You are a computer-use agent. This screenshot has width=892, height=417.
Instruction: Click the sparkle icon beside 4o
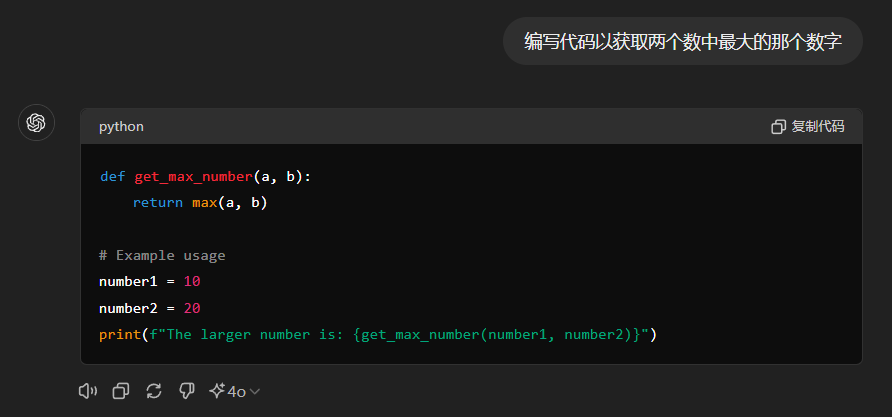216,391
